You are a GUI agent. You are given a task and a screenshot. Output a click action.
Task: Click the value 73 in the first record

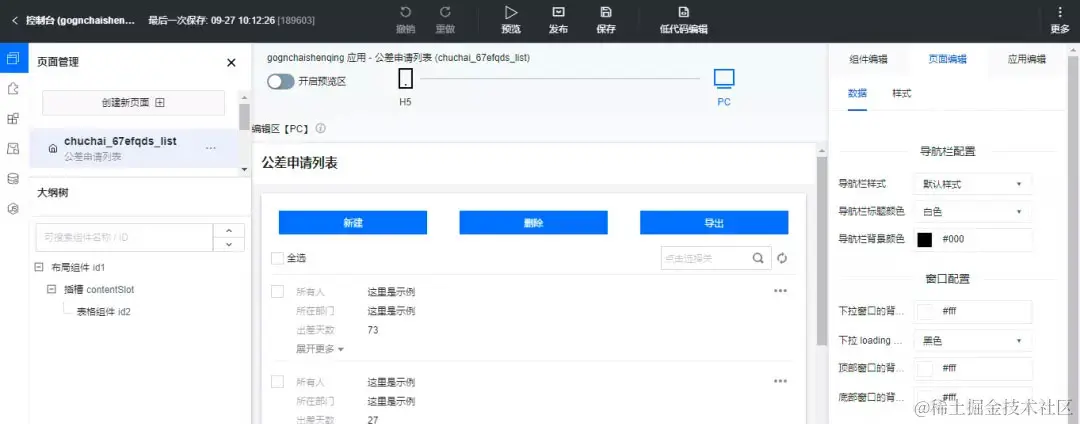pos(373,330)
